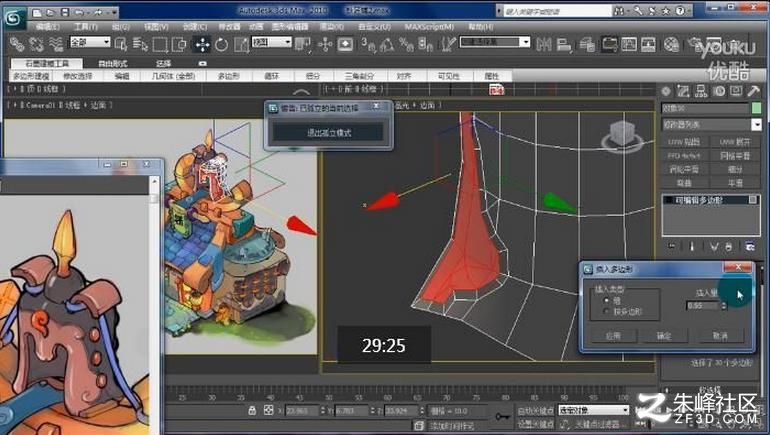
Task: Switch to the 自由形式 ribbon tab
Action: coord(112,63)
